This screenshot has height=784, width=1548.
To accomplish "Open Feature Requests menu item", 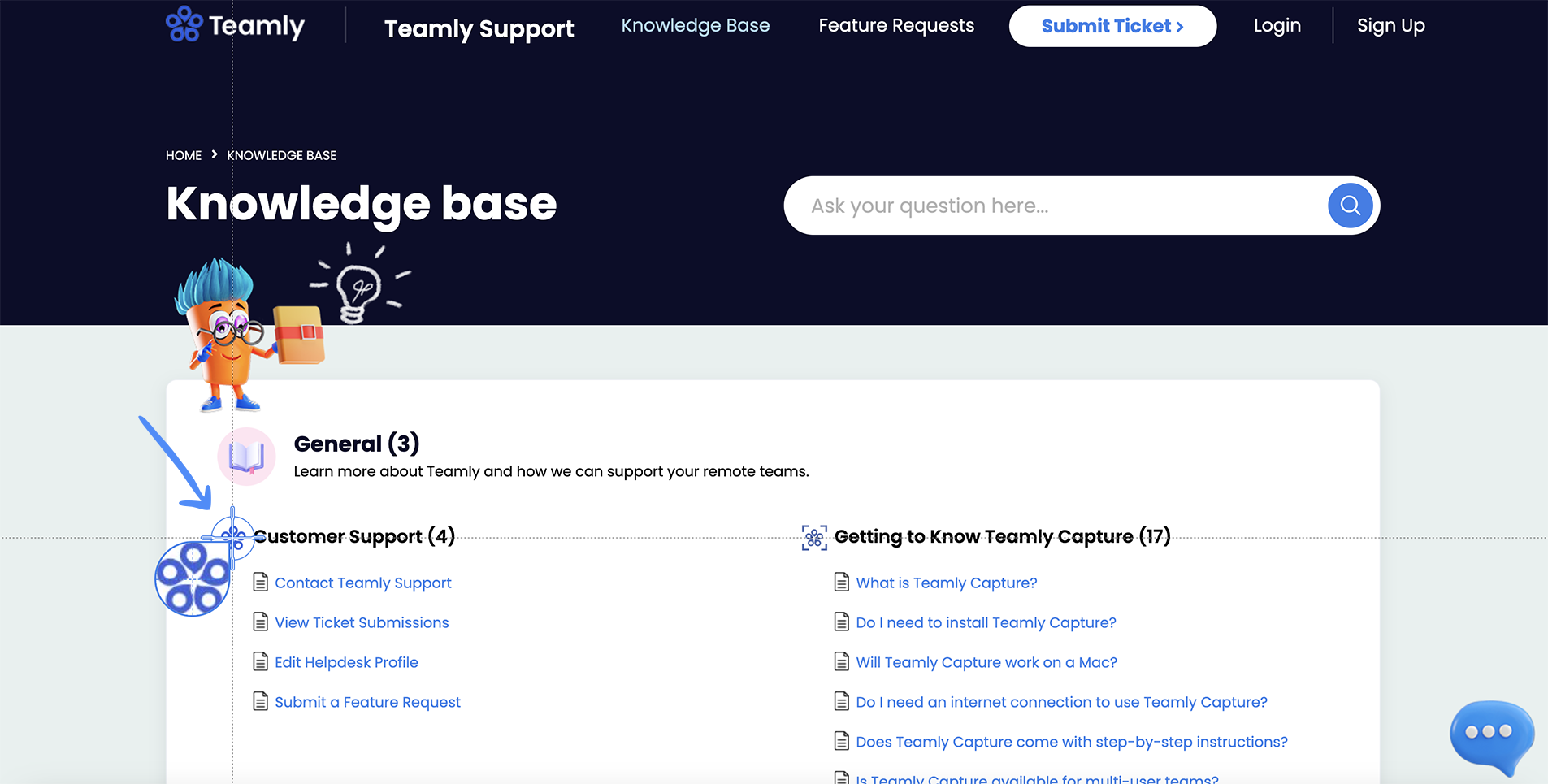I will (896, 25).
